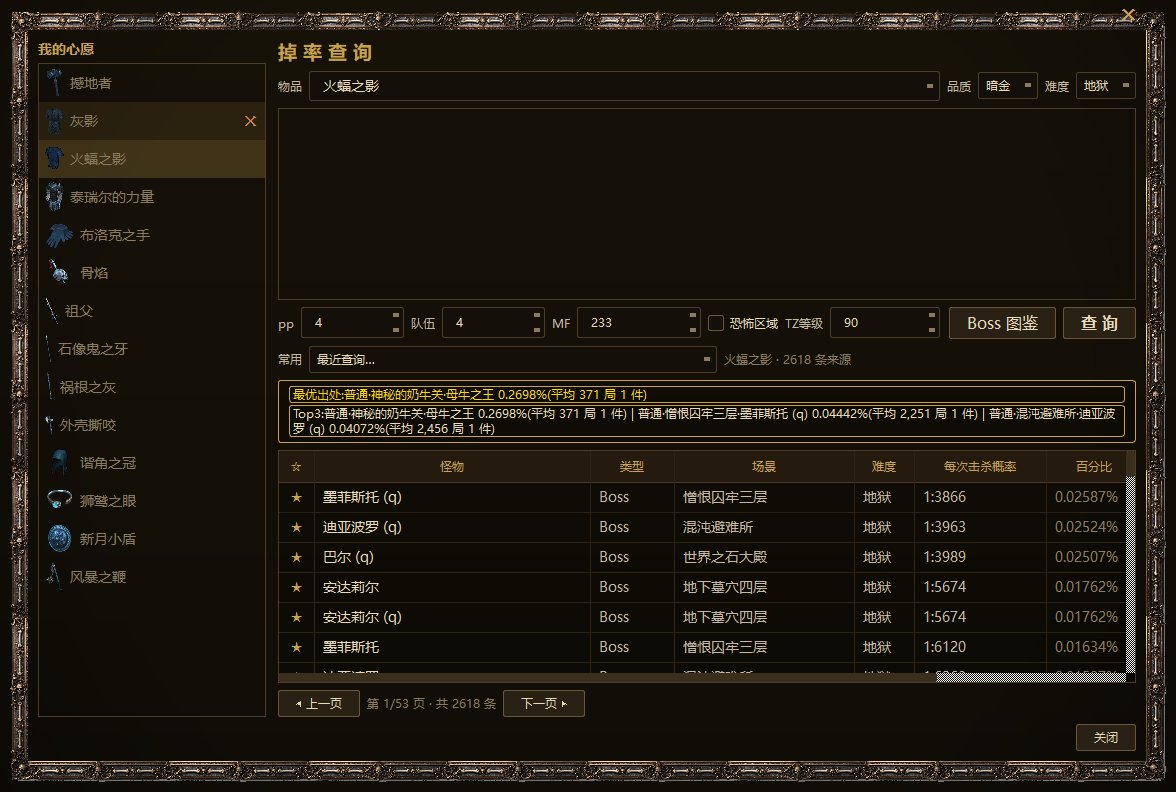Click the armor icon beside 泰瑞尔的力量
The width and height of the screenshot is (1176, 792).
coord(54,196)
